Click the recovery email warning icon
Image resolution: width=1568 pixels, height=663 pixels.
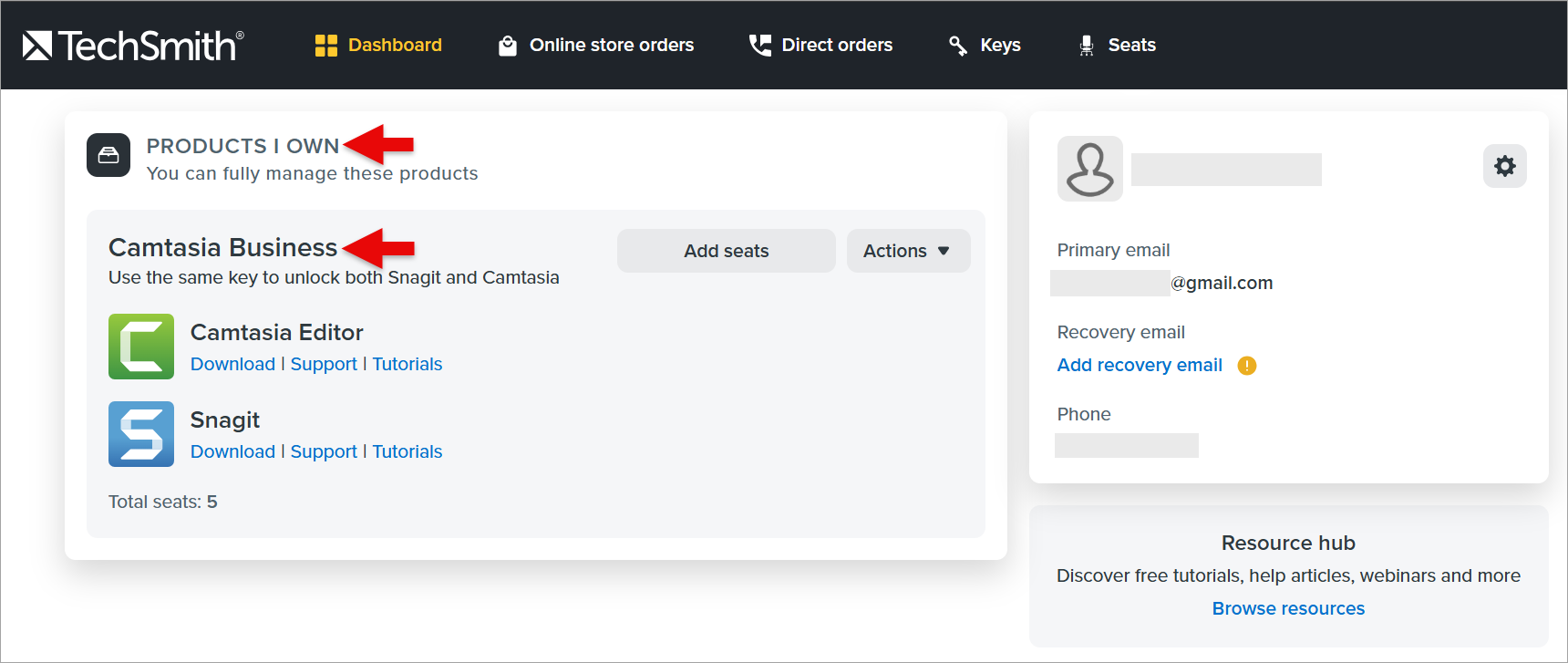click(1247, 366)
